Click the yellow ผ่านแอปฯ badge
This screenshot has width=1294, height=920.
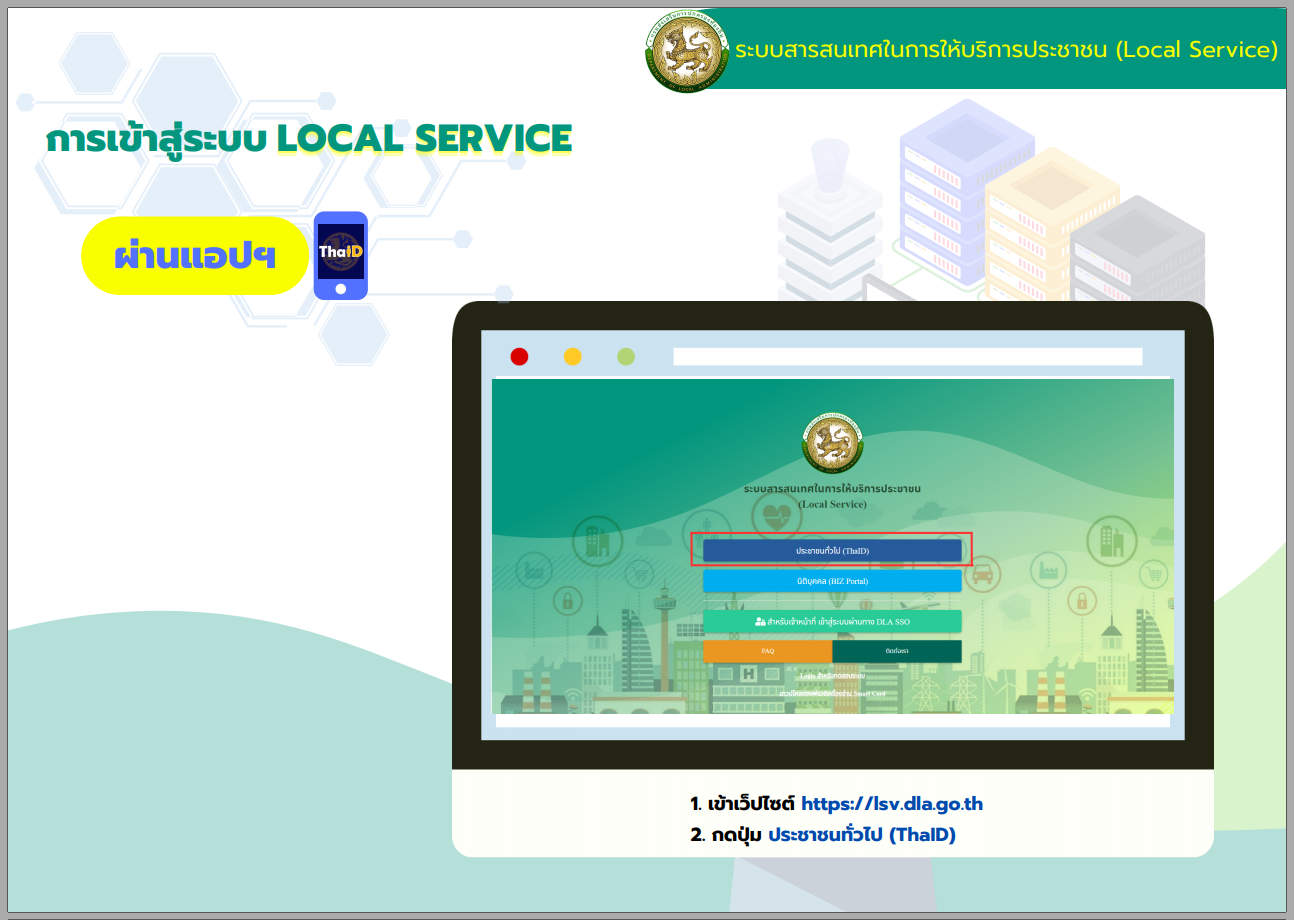point(194,256)
